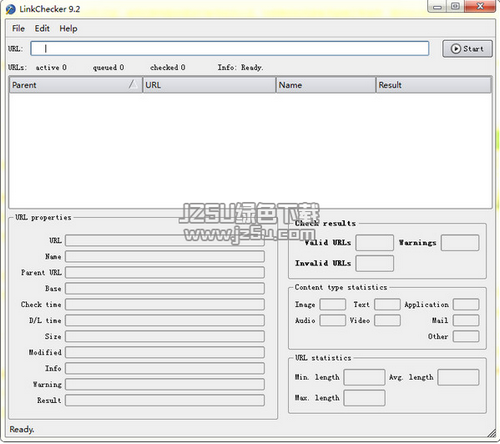Image resolution: width=500 pixels, height=444 pixels.
Task: Sort the table by URL column
Action: click(209, 85)
